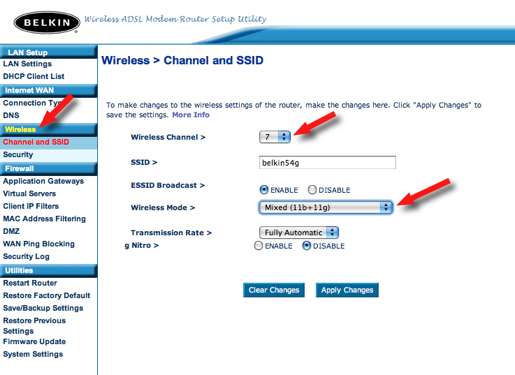Viewport: 515px width, 375px height.
Task: Select ESSID Broadcast ENABLE radio
Action: 264,190
